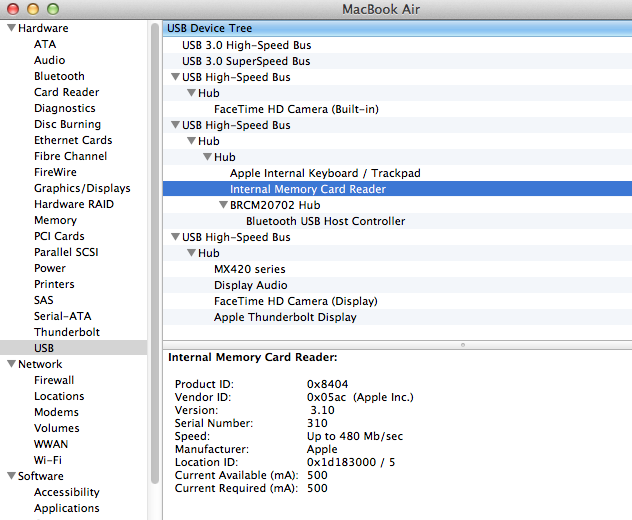Image resolution: width=632 pixels, height=520 pixels.
Task: Open Firewall under Network
Action: [x=54, y=380]
